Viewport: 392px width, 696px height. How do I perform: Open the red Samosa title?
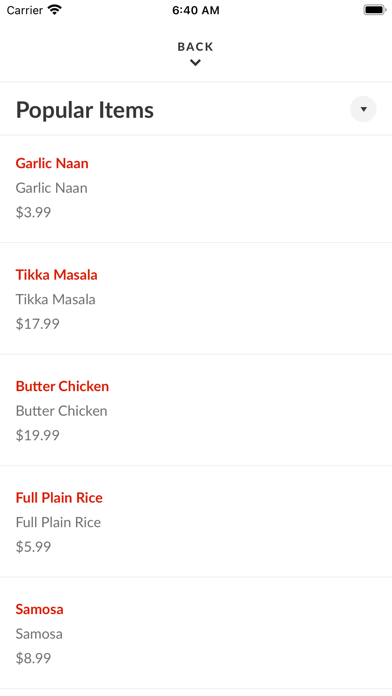[x=40, y=609]
